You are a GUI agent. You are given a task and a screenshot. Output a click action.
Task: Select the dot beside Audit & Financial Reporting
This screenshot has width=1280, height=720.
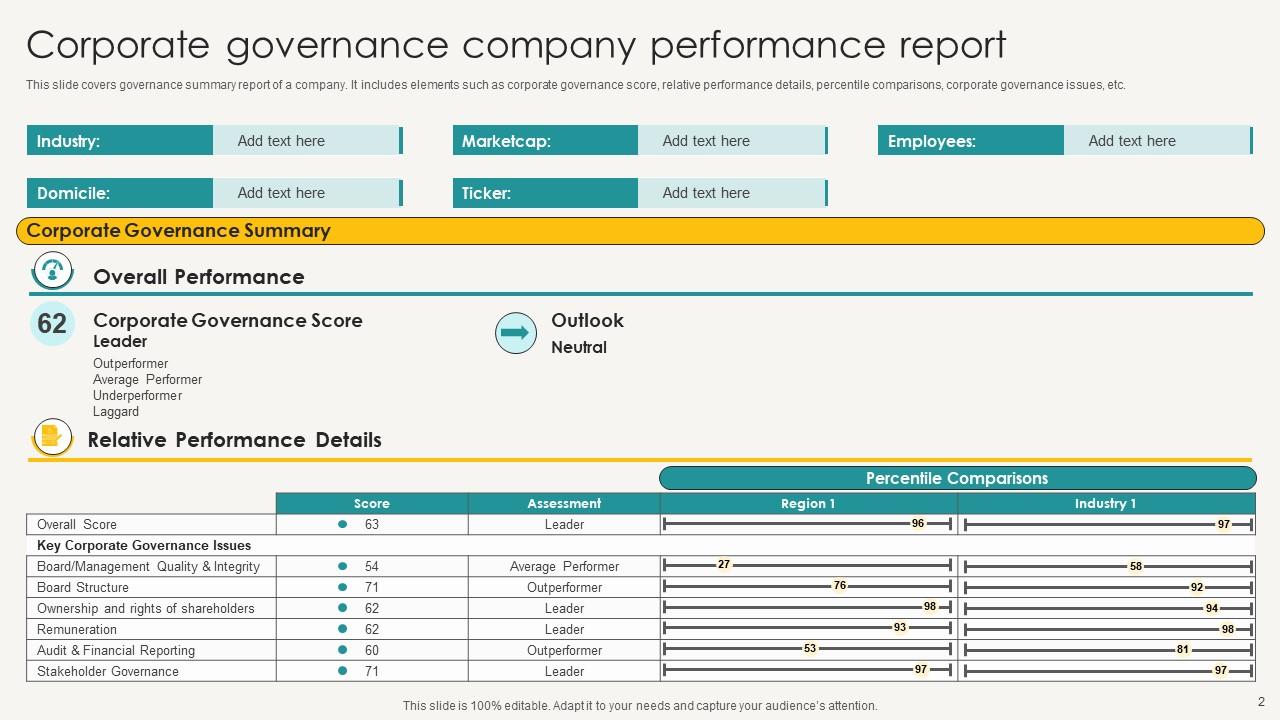tap(342, 650)
